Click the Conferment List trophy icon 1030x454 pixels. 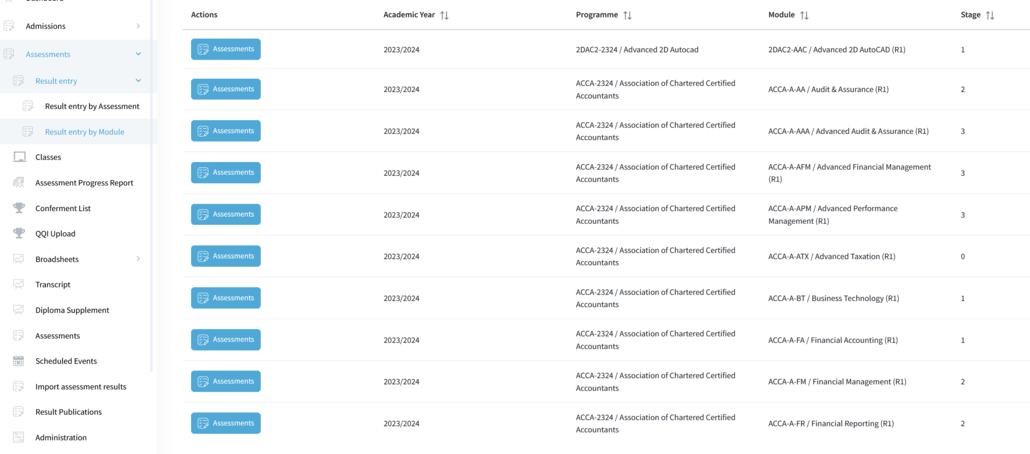pyautogui.click(x=19, y=208)
